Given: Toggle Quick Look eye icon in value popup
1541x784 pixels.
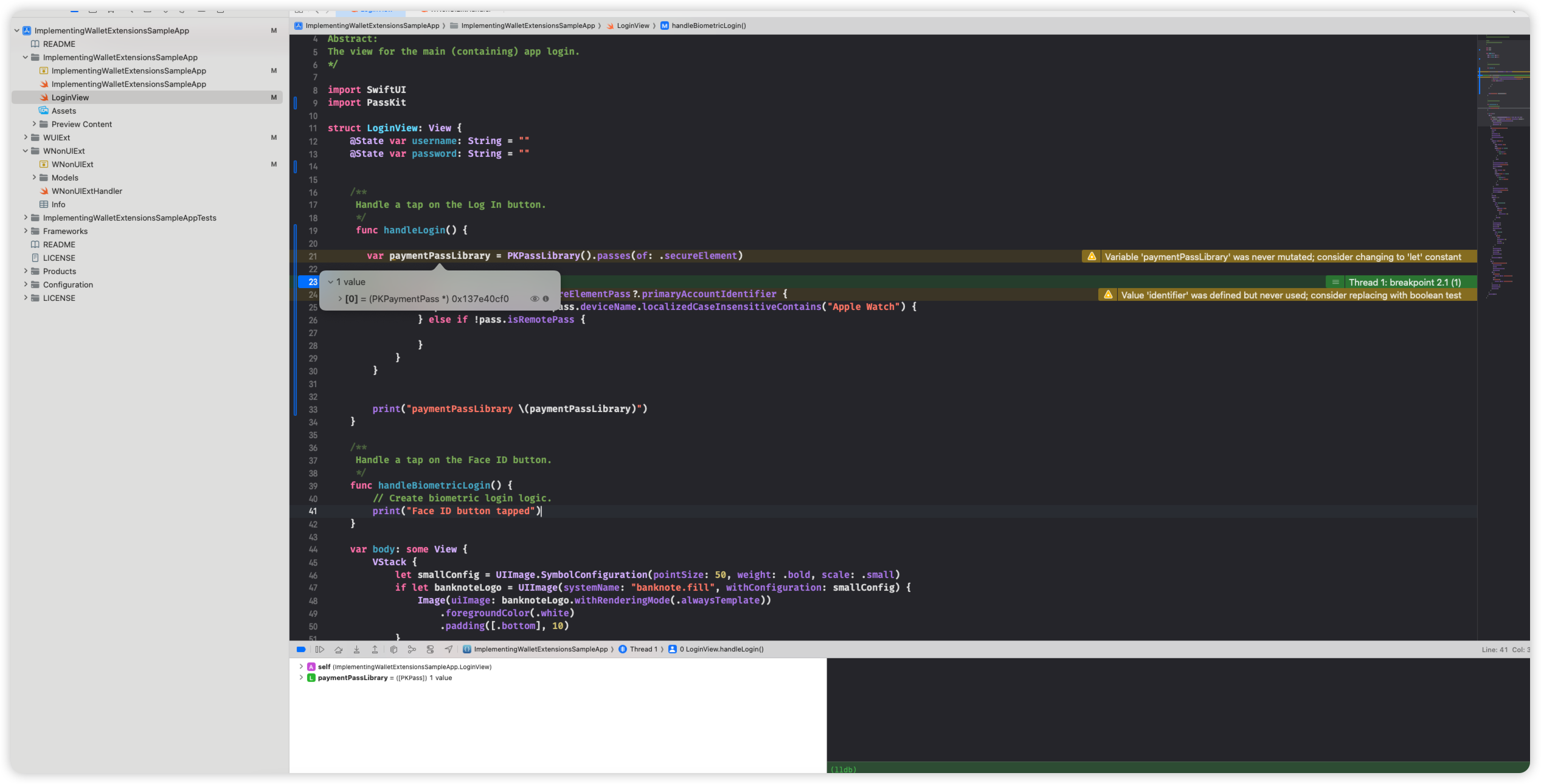Looking at the screenshot, I should [535, 299].
